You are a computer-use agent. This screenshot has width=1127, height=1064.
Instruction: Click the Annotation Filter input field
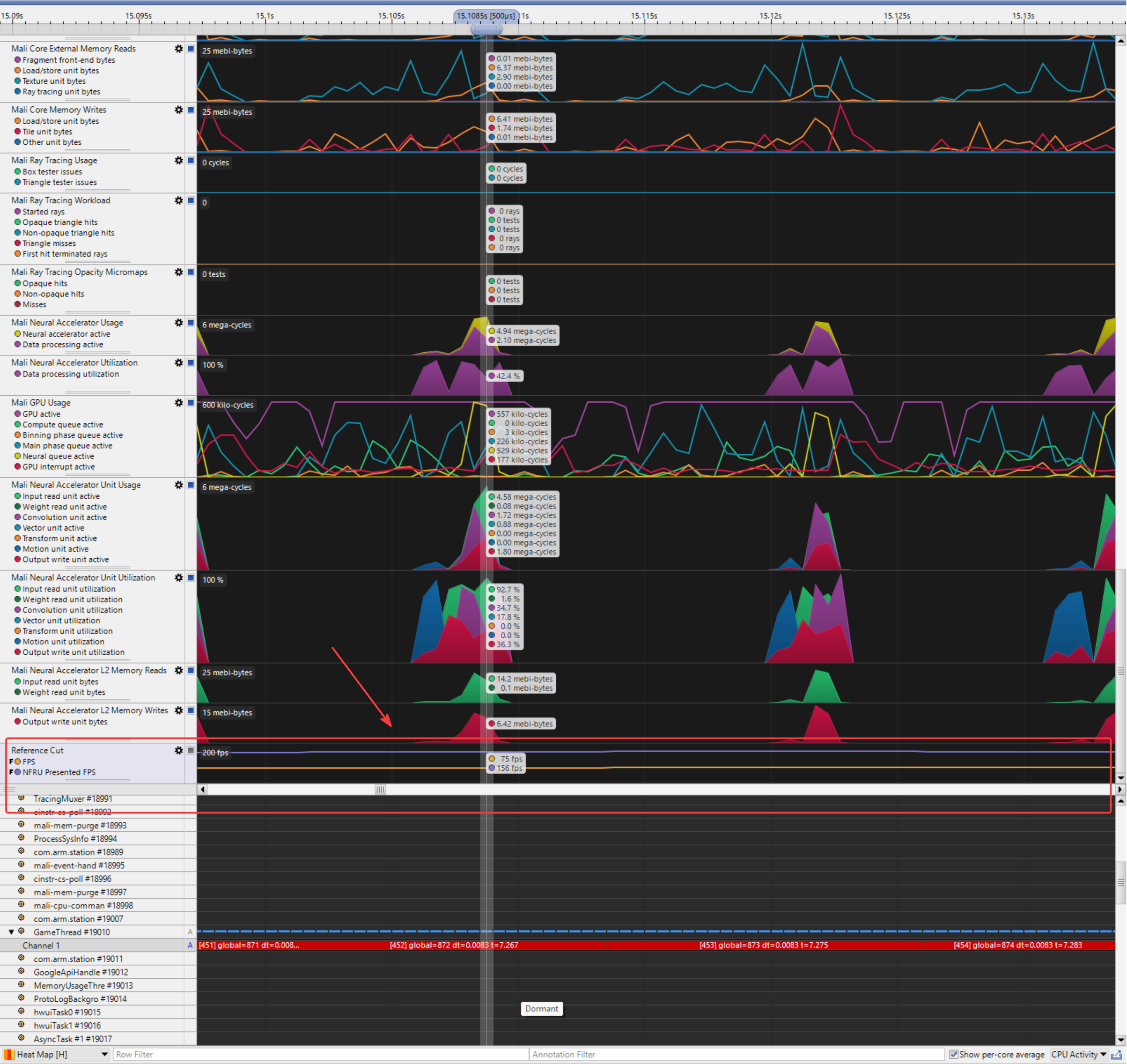pyautogui.click(x=737, y=1054)
